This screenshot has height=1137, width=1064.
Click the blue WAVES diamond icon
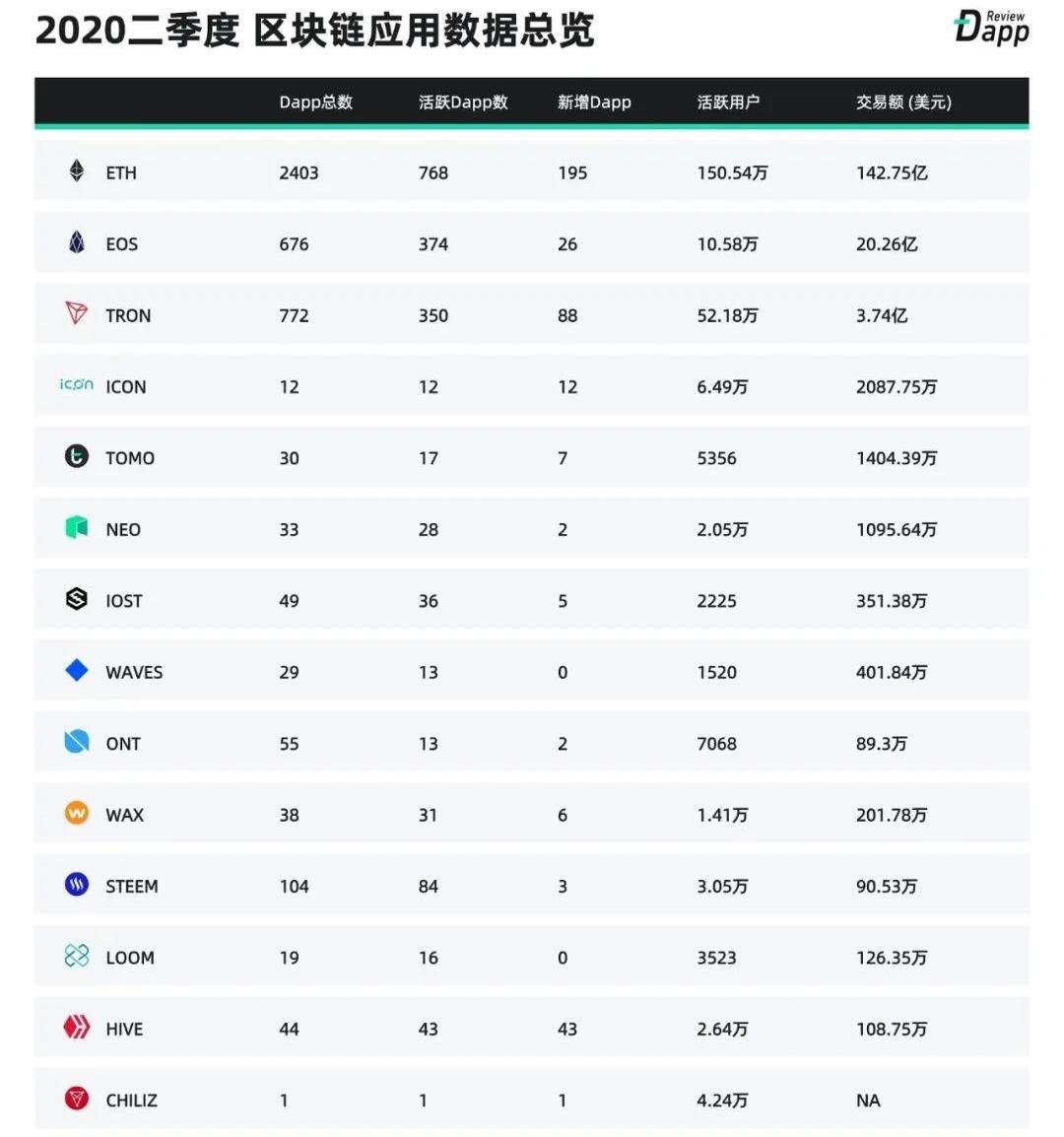tap(77, 671)
